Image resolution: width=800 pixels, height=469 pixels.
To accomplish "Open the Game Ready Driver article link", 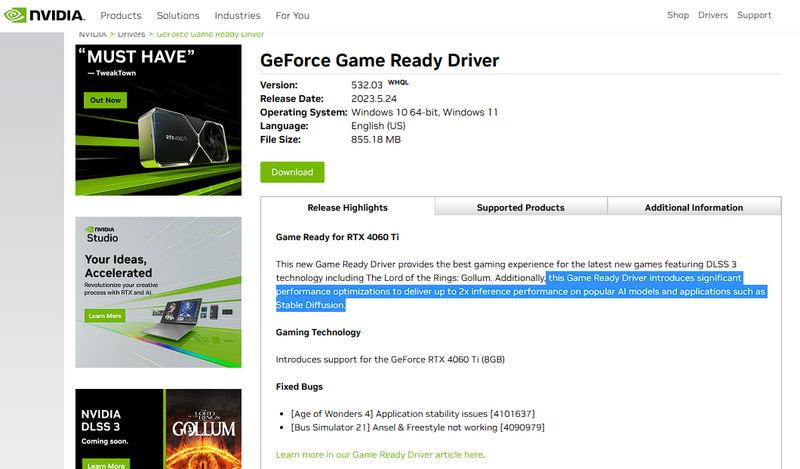I will (380, 454).
